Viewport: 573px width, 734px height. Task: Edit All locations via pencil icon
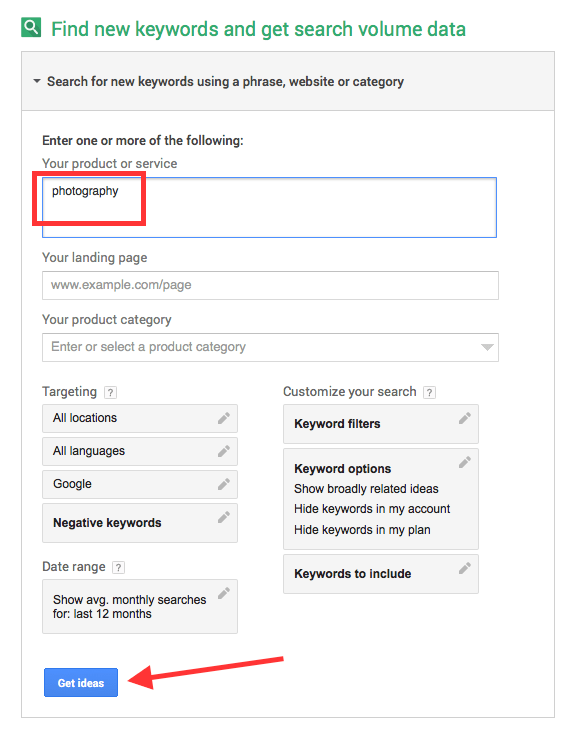coord(224,418)
